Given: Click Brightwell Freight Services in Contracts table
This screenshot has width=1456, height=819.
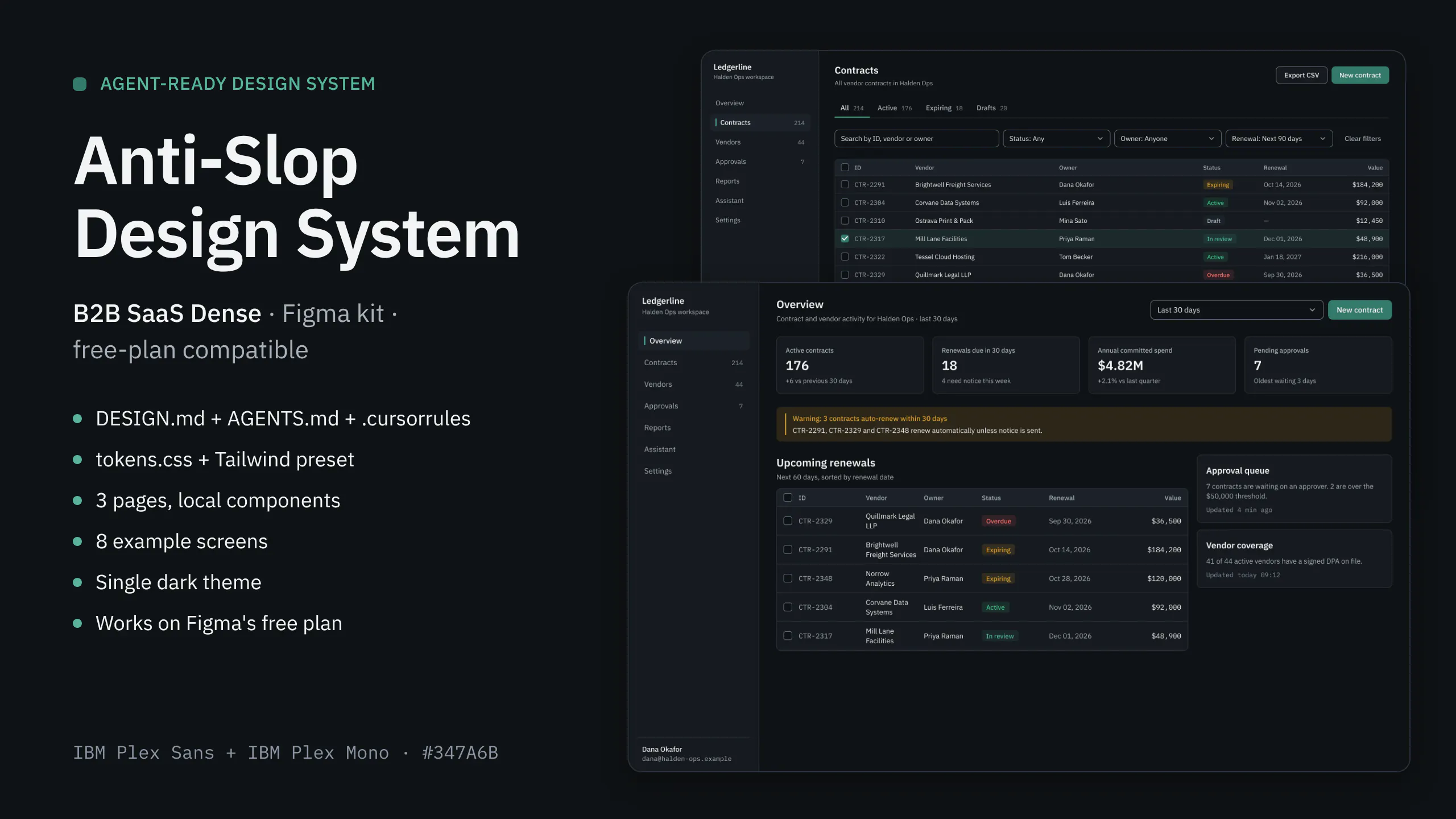Looking at the screenshot, I should (x=953, y=184).
